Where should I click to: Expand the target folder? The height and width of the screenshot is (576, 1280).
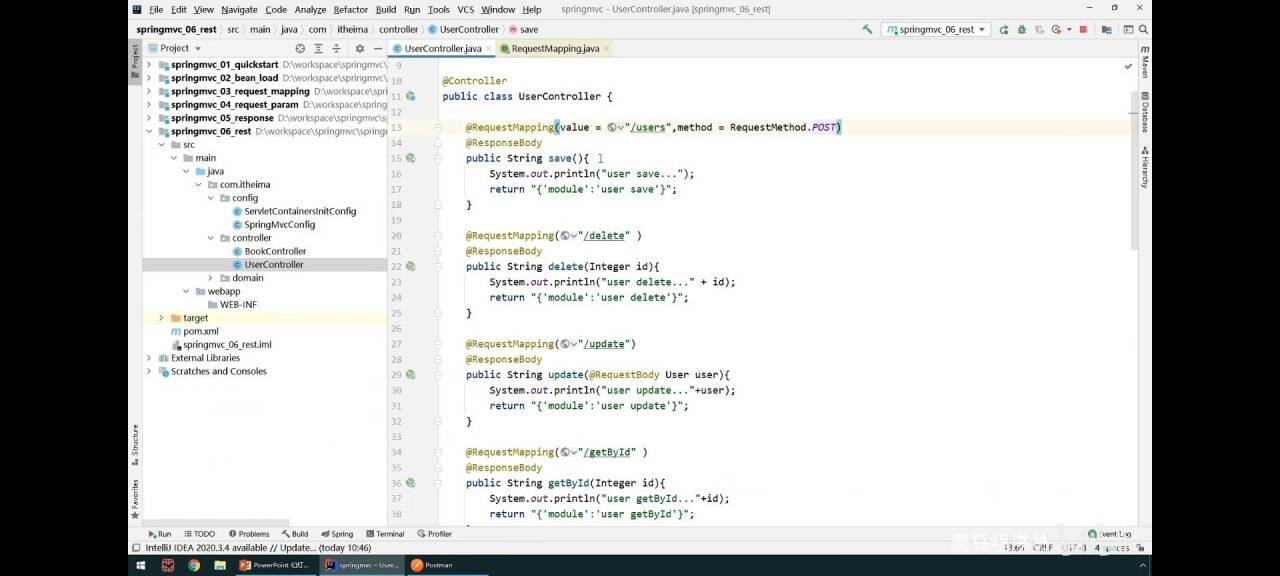coord(161,318)
